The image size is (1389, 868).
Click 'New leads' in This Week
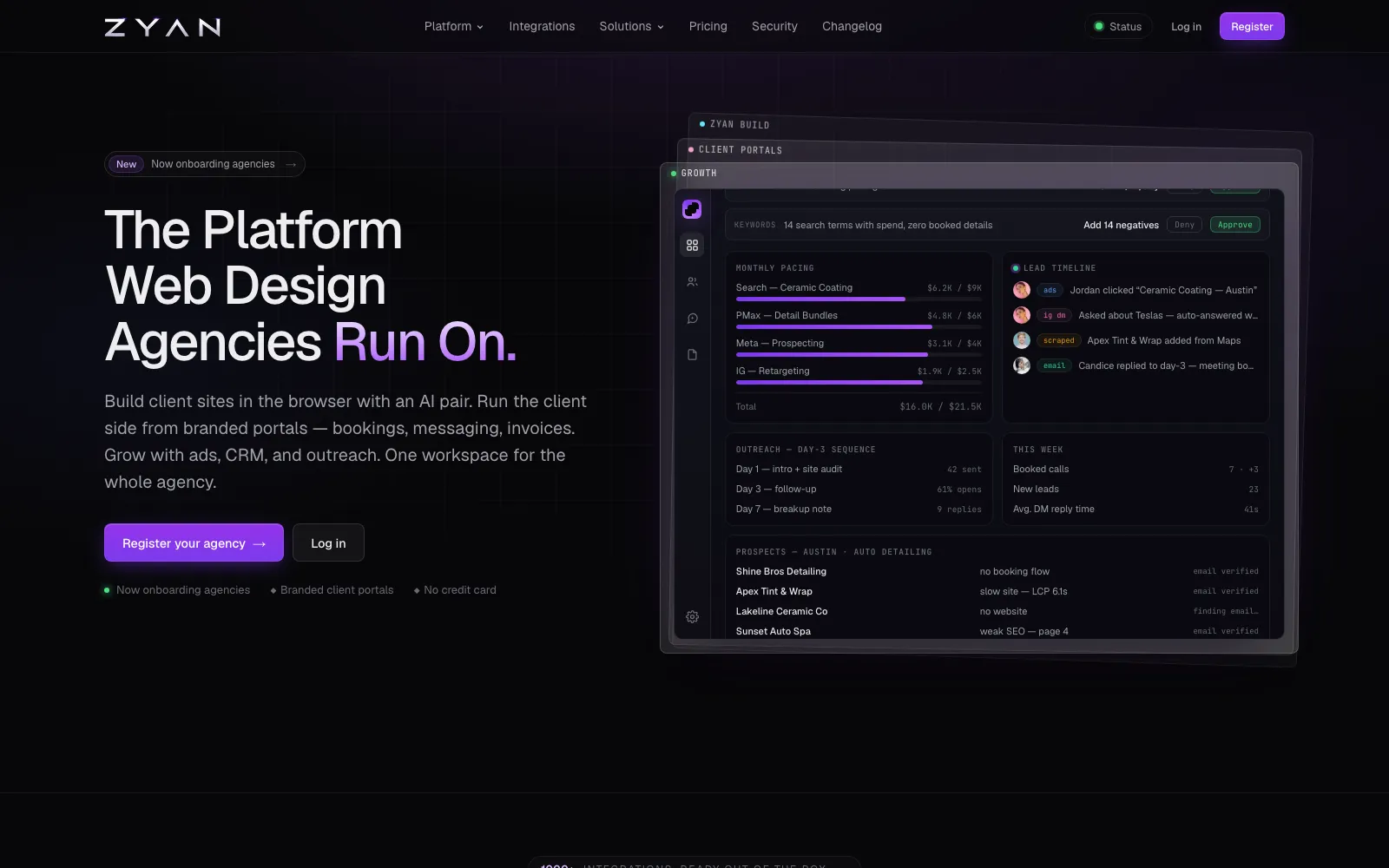click(1036, 489)
